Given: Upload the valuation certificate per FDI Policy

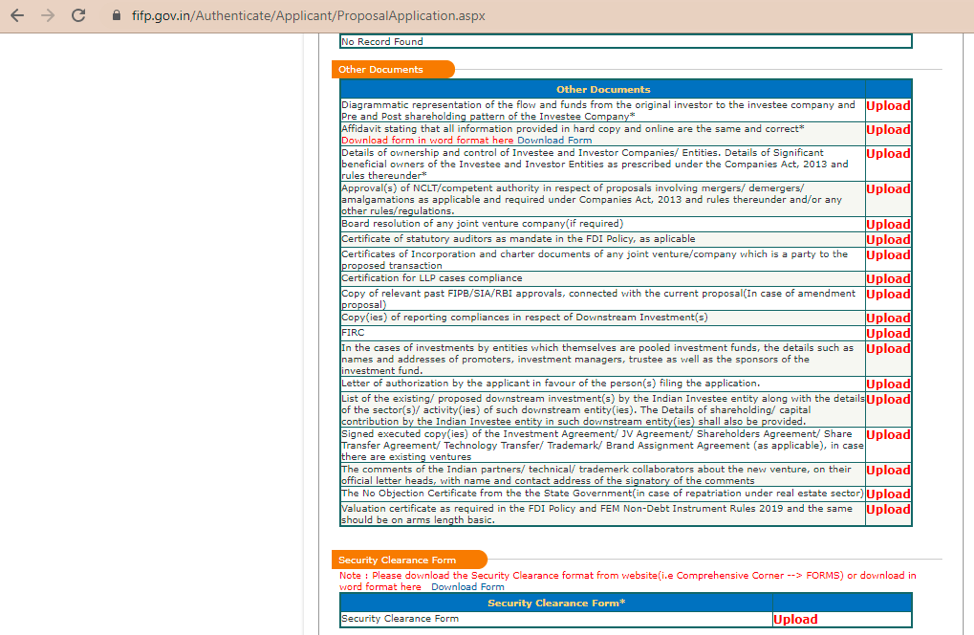Looking at the screenshot, I should (887, 509).
